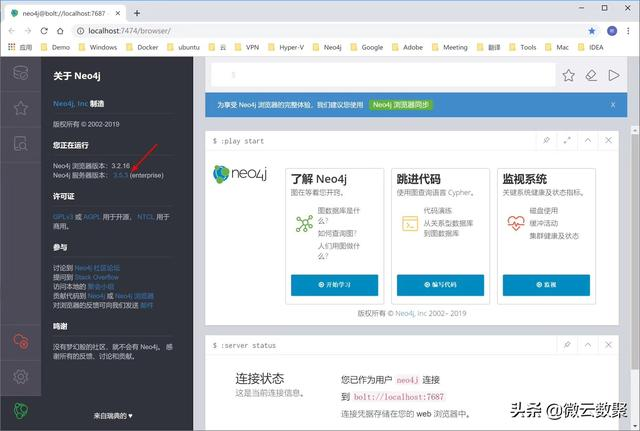The height and width of the screenshot is (431, 640).
Task: Open the Windows bookmark folder
Action: tap(98, 47)
